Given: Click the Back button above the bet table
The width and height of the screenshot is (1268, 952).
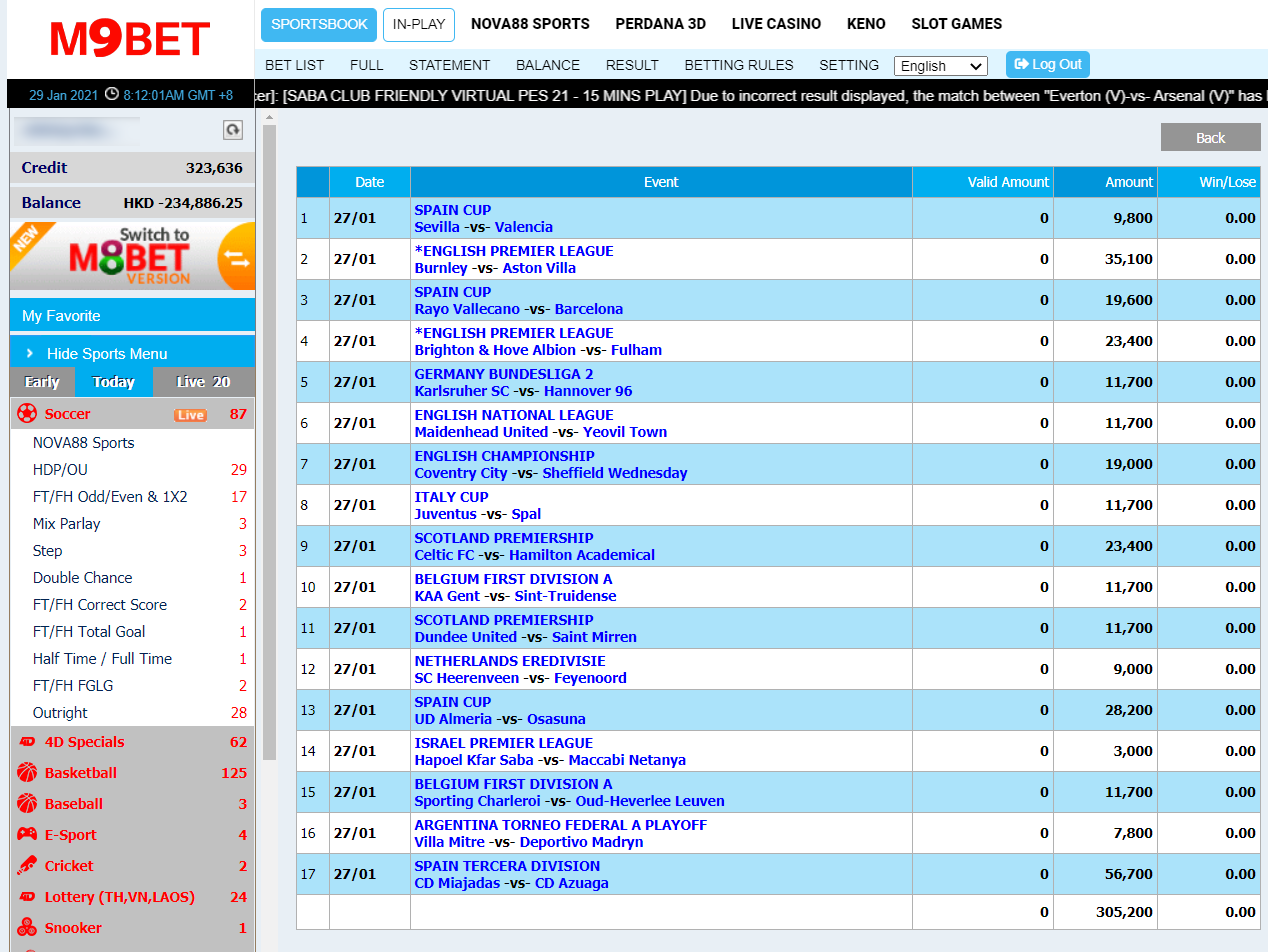Looking at the screenshot, I should [1210, 137].
